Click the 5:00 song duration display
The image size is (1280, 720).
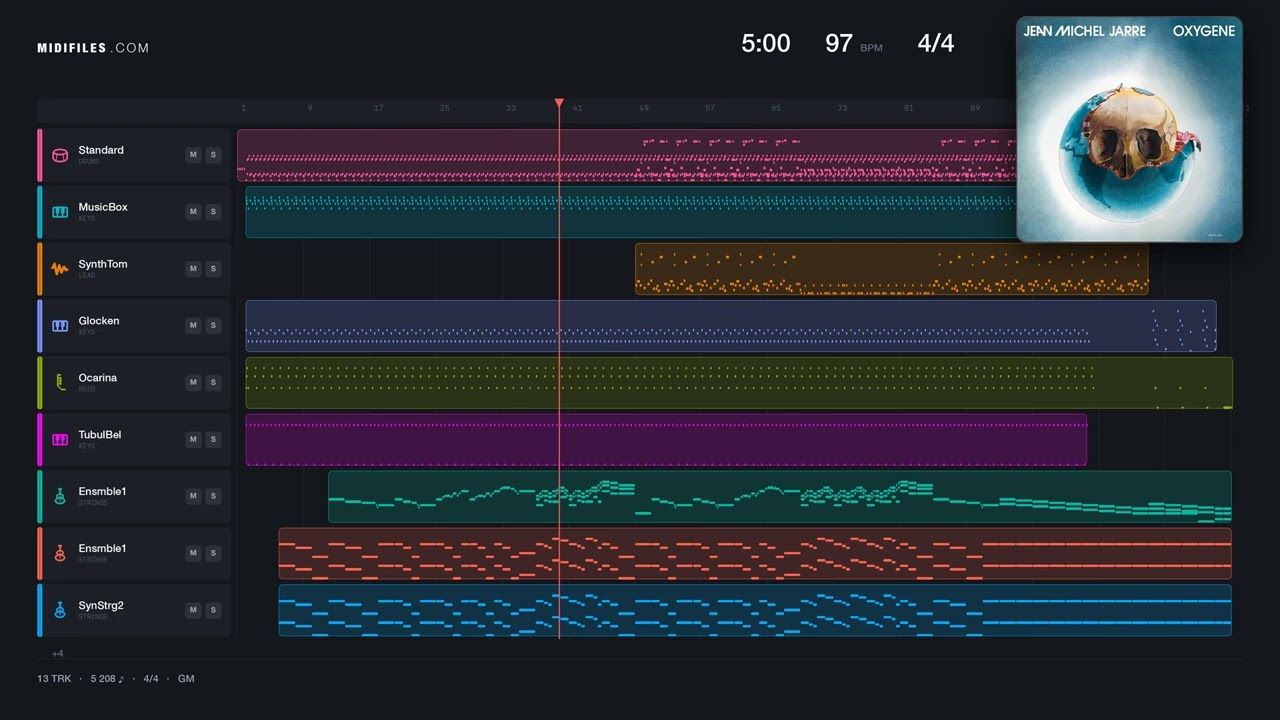(x=766, y=43)
